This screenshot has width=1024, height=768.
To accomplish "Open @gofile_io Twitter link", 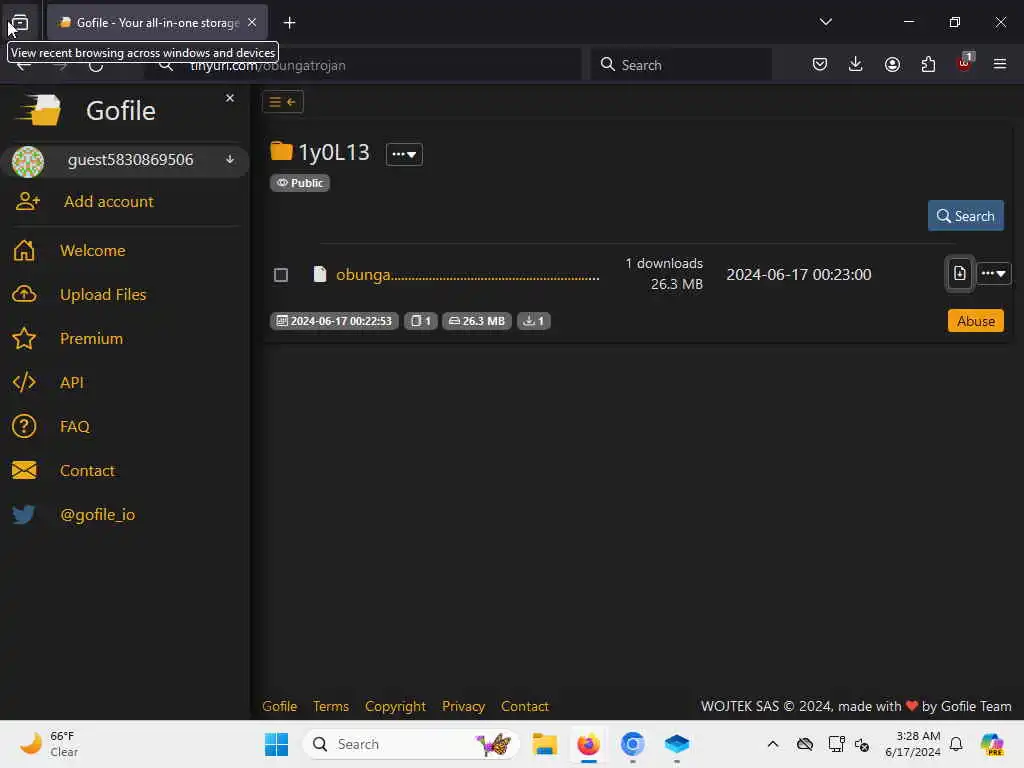I will (97, 515).
